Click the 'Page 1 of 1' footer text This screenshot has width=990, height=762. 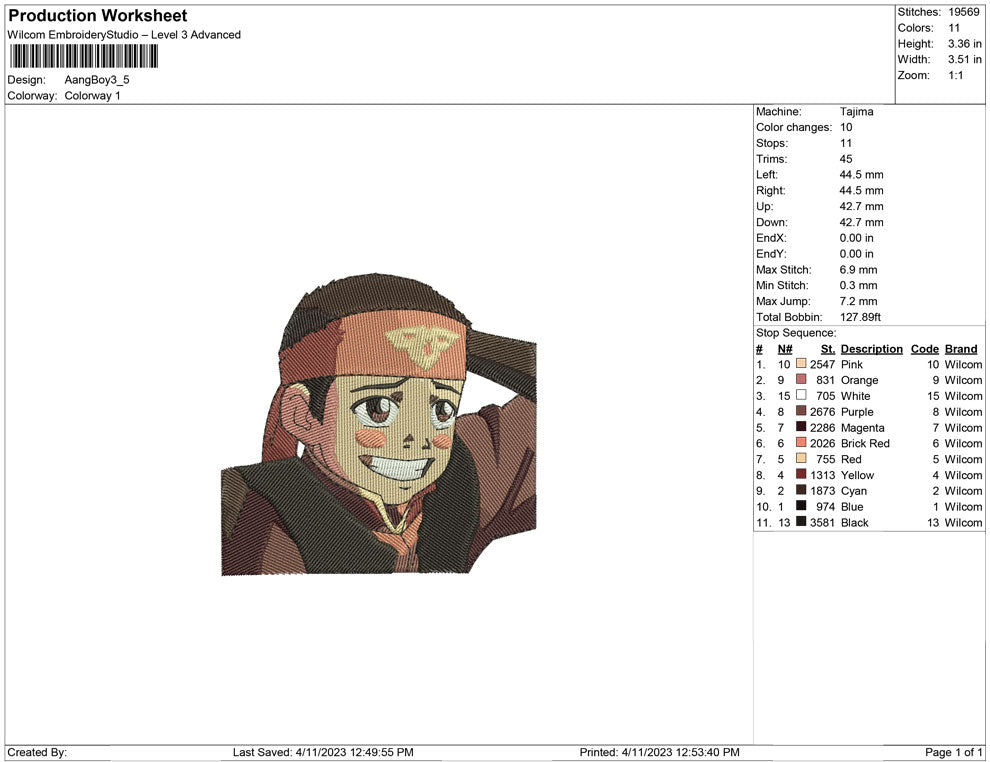tap(953, 752)
